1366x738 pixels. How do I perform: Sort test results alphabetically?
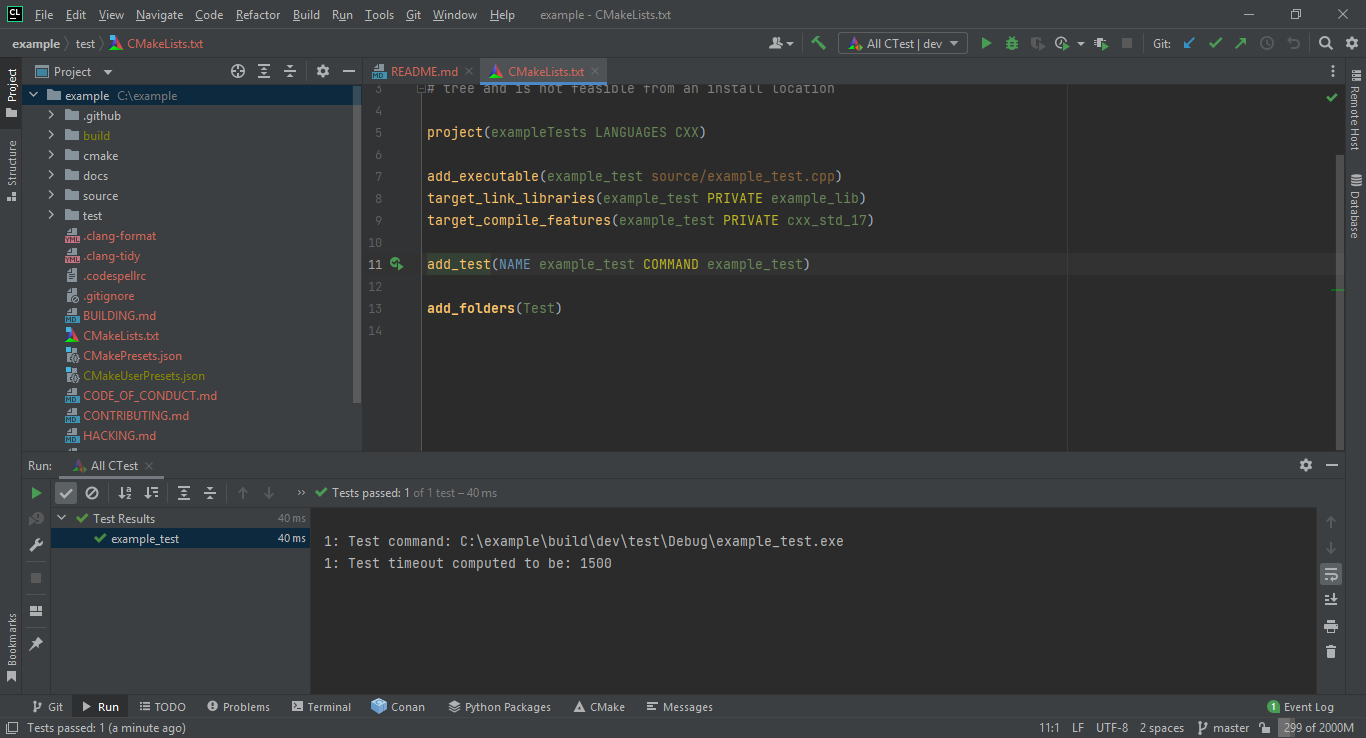[x=124, y=493]
